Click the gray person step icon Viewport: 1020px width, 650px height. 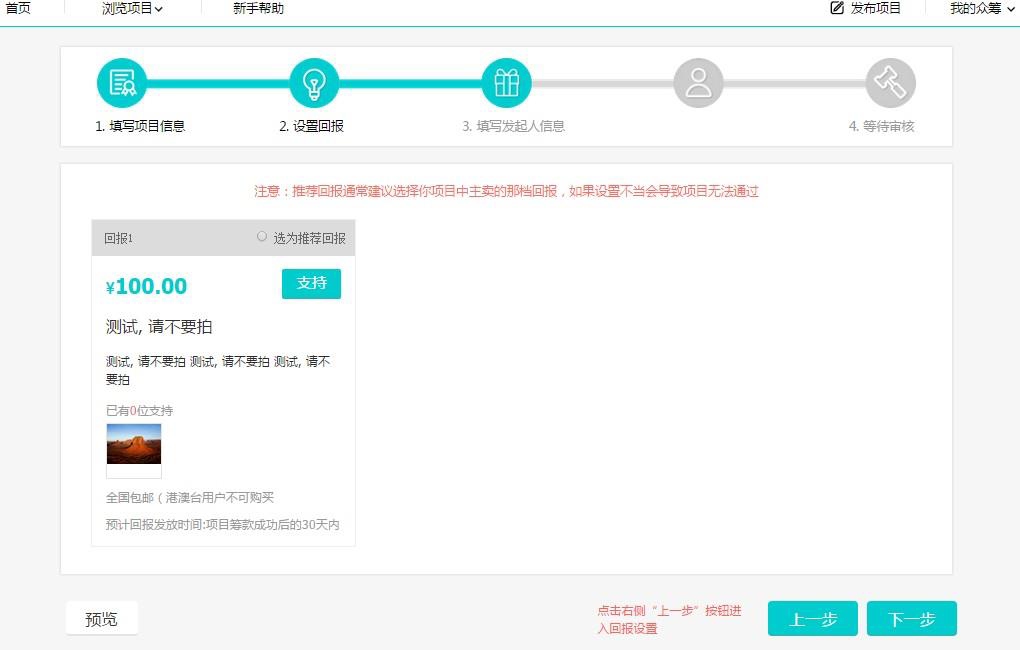coord(698,83)
